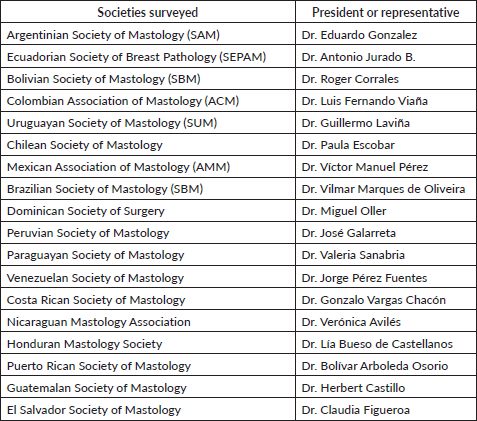The width and height of the screenshot is (477, 421).
Task: Click Brazilian Society of Mastology (SBM)
Action: [105, 189]
